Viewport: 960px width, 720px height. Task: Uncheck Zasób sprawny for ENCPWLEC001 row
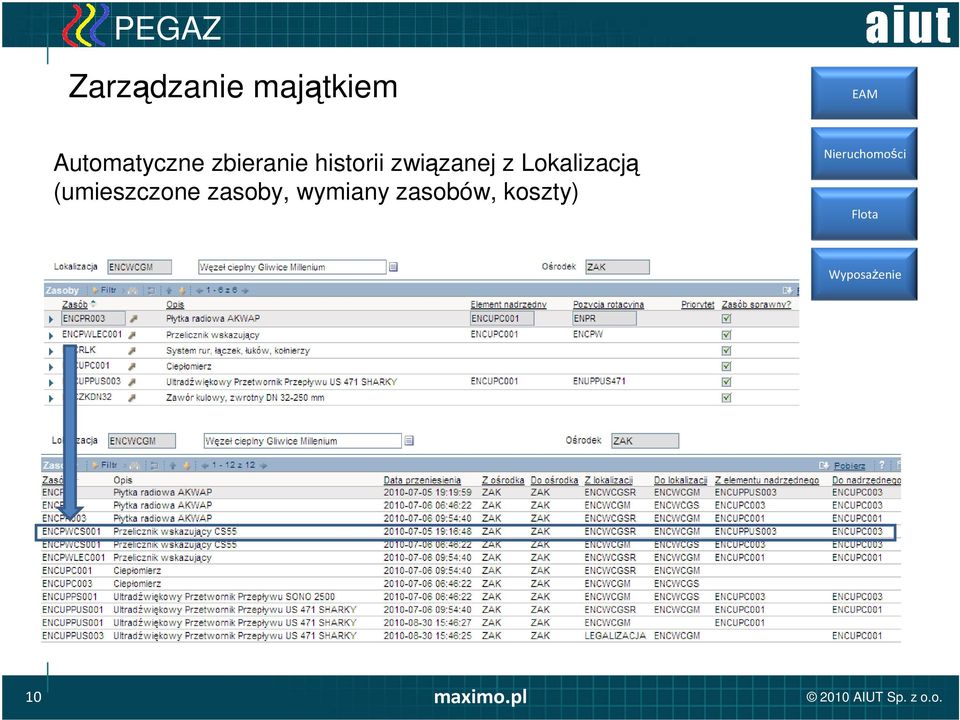coord(726,335)
